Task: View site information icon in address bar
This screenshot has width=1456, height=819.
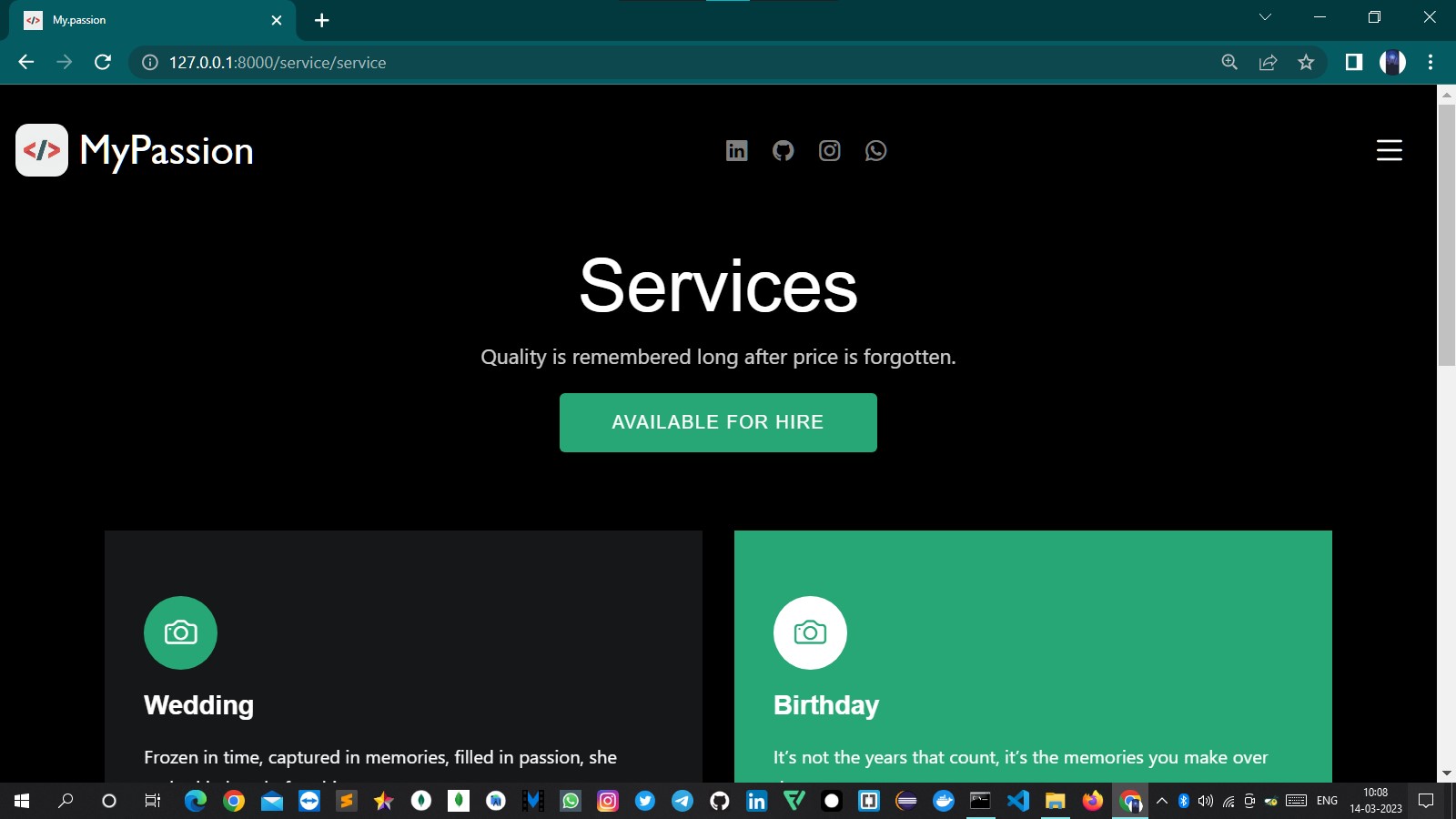Action: pos(149,62)
